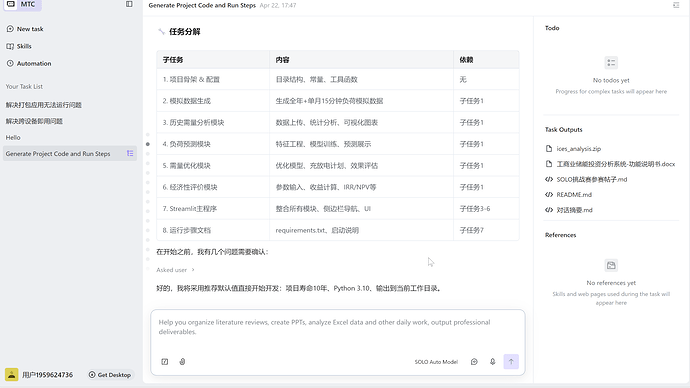Open README.md output file
The height and width of the screenshot is (388, 690).
pyautogui.click(x=574, y=194)
